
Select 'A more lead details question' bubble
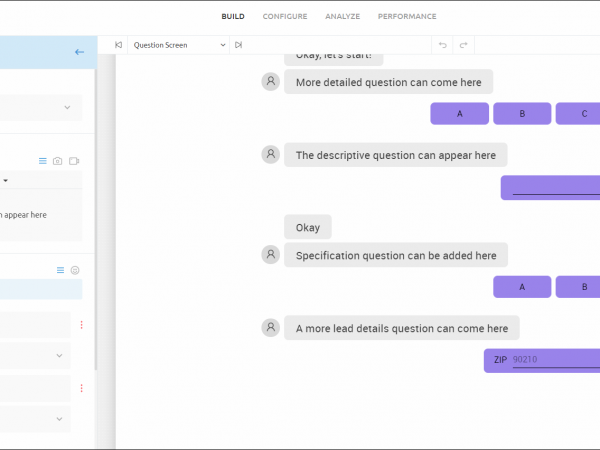[x=401, y=328]
